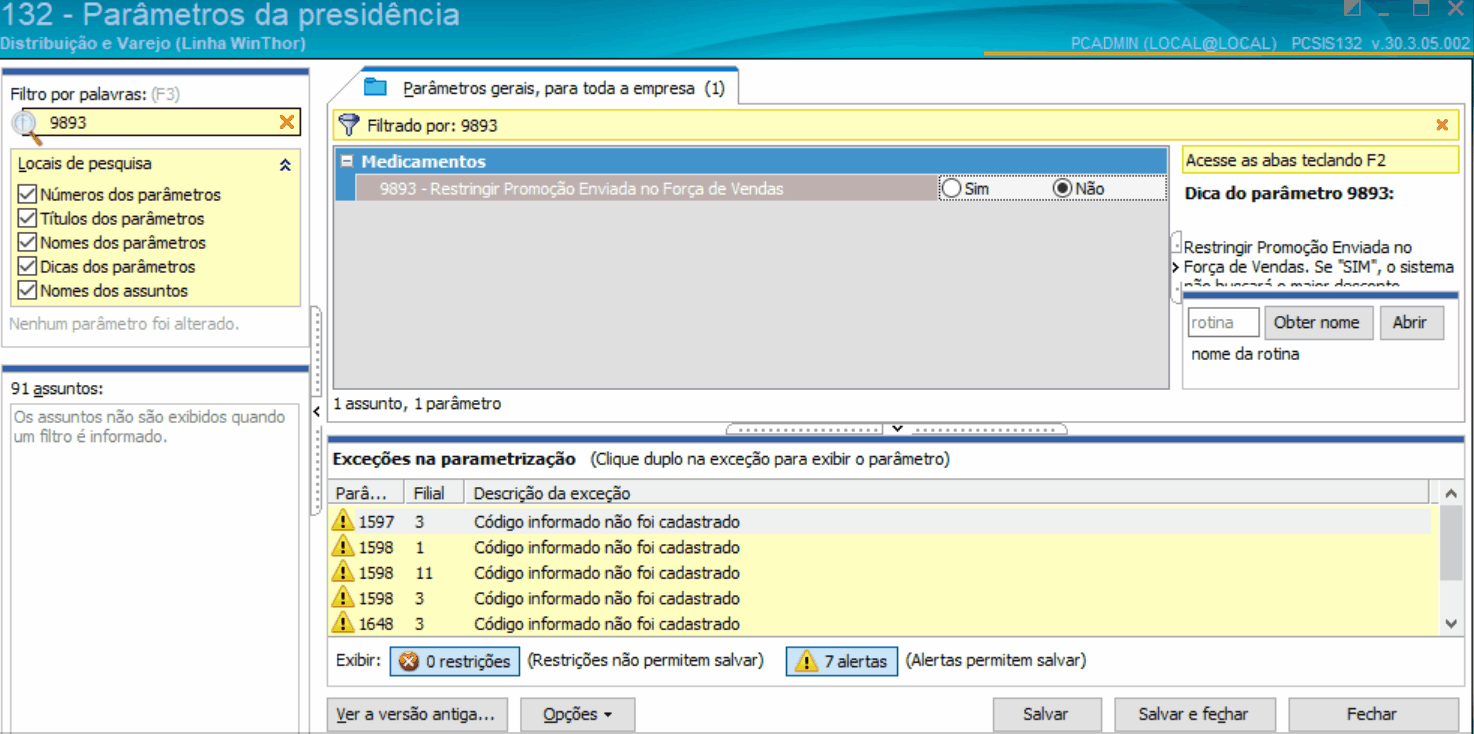The width and height of the screenshot is (1474, 734).
Task: Toggle 'Dicas dos parâmetros' checkbox
Action: tap(27, 266)
